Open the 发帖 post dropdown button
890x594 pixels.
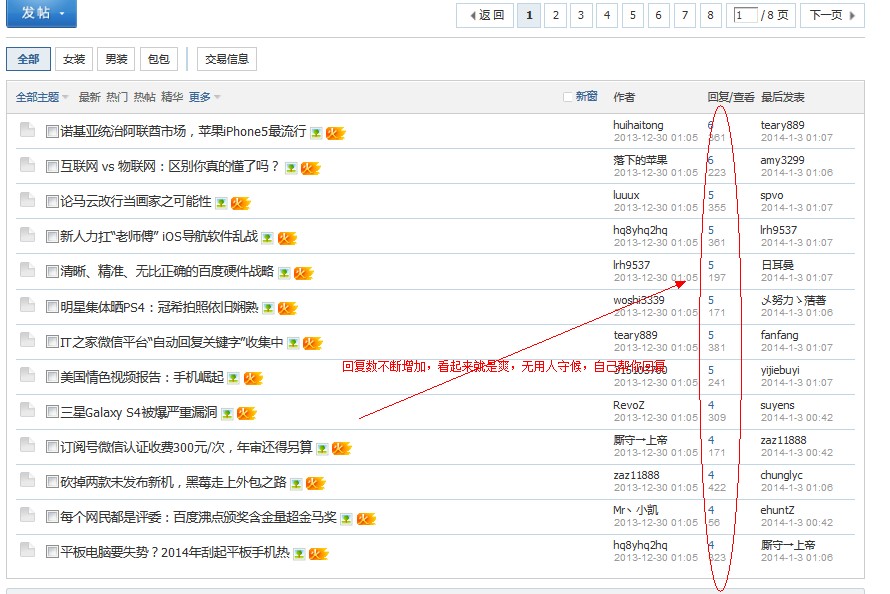point(41,13)
